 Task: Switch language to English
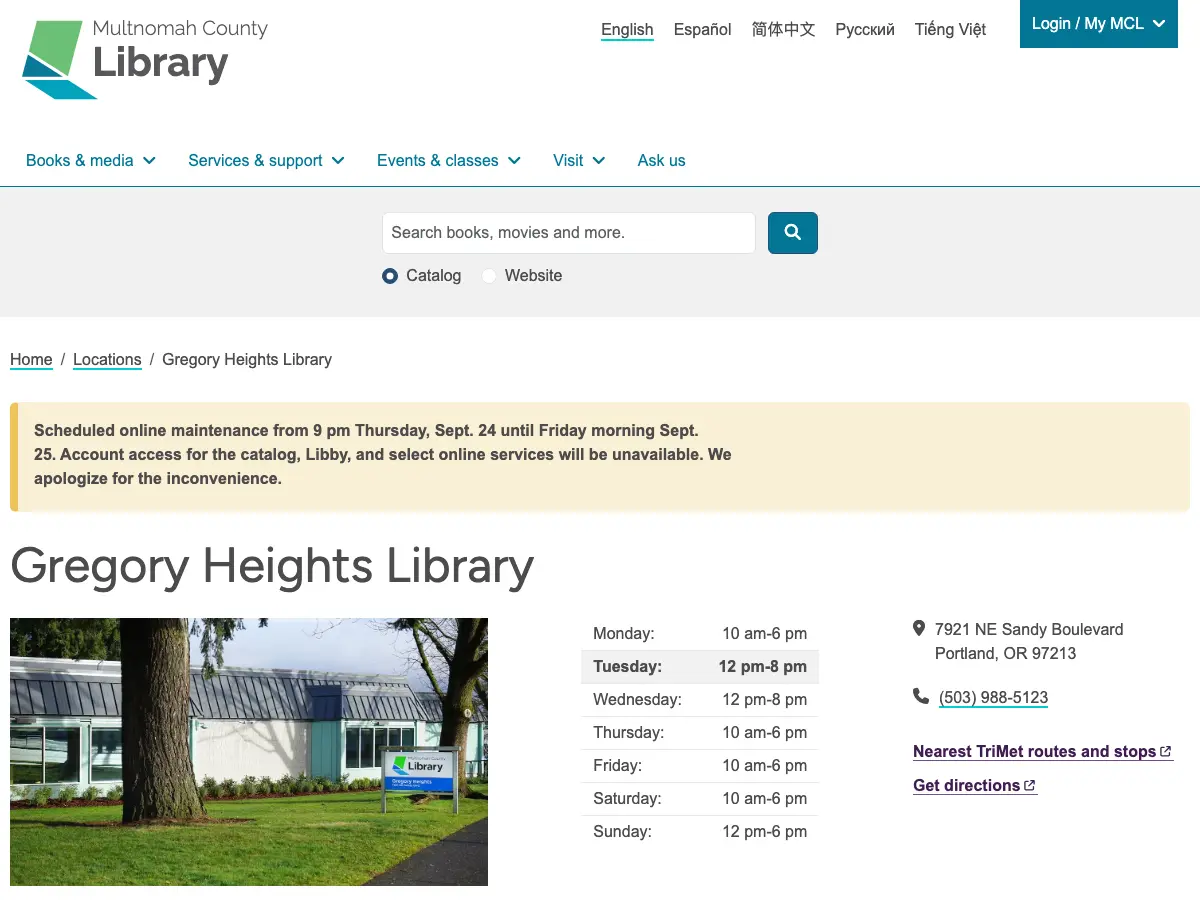[627, 30]
